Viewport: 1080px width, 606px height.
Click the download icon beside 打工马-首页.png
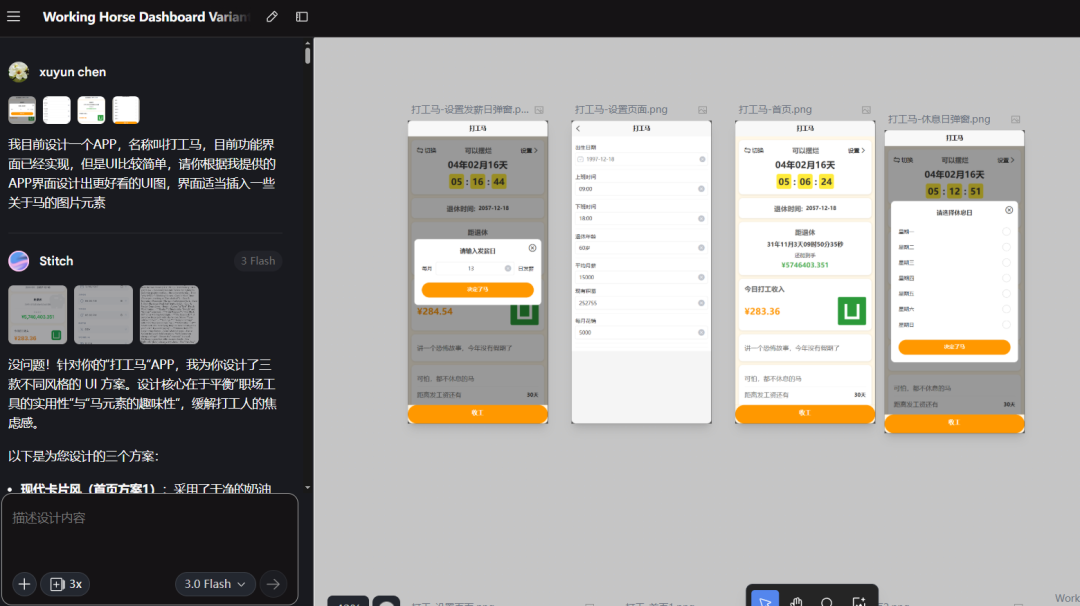[866, 109]
